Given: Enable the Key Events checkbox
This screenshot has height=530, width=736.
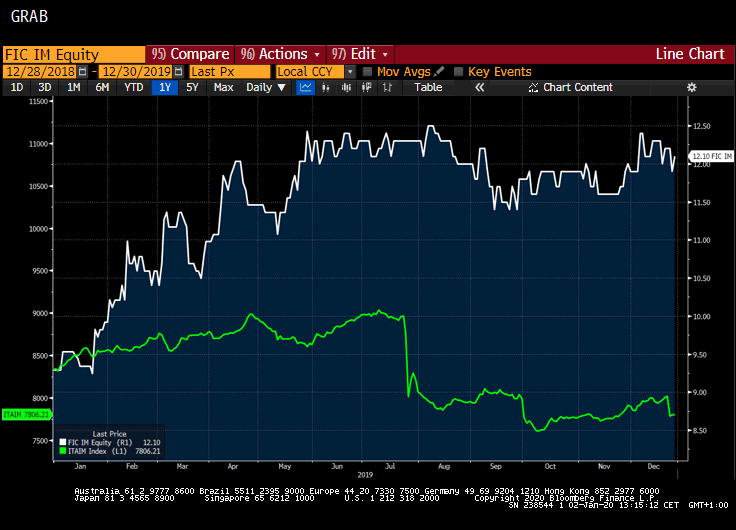Looking at the screenshot, I should [x=459, y=71].
